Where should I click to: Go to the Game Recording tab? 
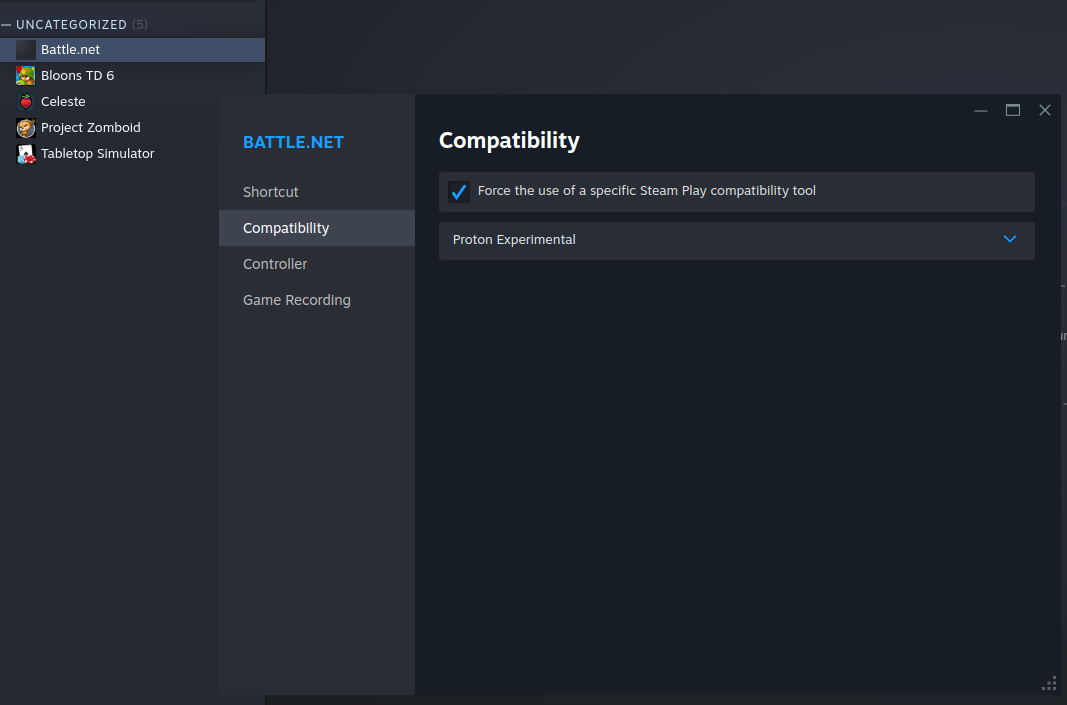pos(297,300)
